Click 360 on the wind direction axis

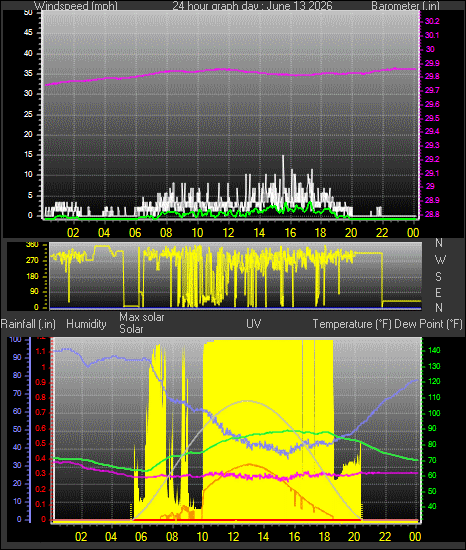[x=33, y=245]
